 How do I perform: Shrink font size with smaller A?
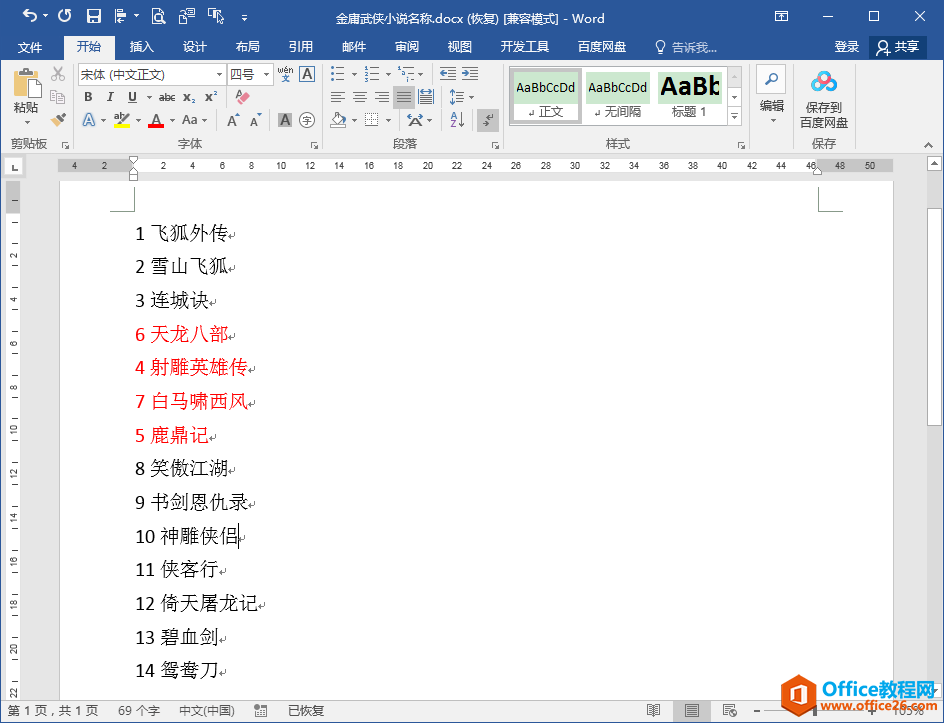coord(256,120)
